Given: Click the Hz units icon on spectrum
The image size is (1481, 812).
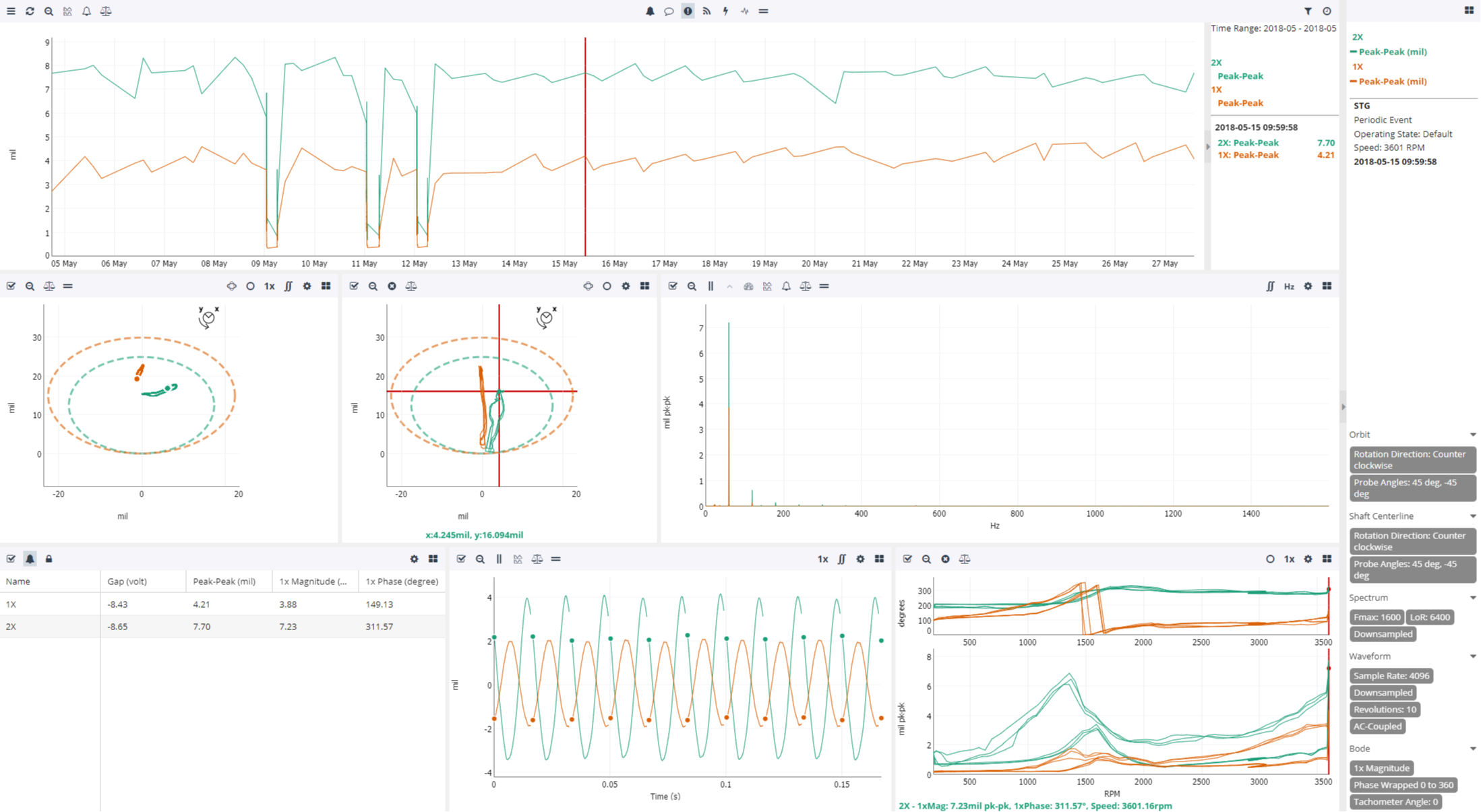Looking at the screenshot, I should tap(1289, 286).
